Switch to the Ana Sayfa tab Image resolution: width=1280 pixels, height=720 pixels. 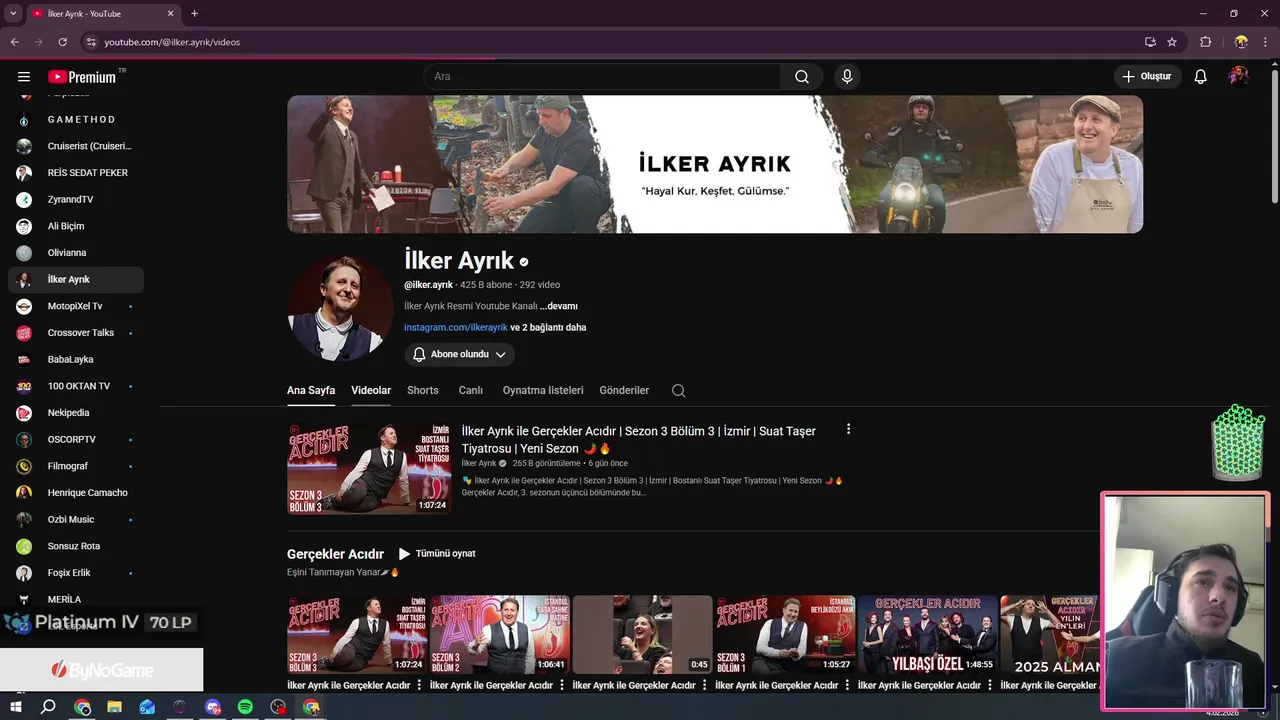311,390
